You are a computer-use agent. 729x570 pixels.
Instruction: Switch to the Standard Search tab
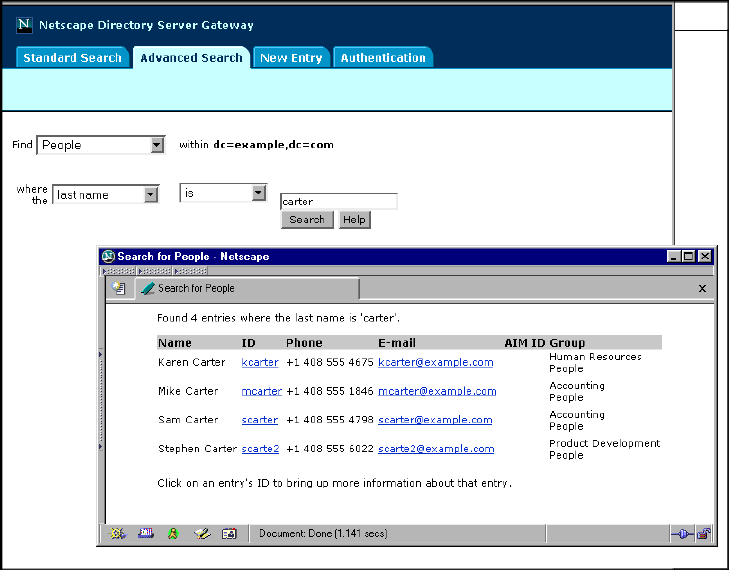[73, 58]
